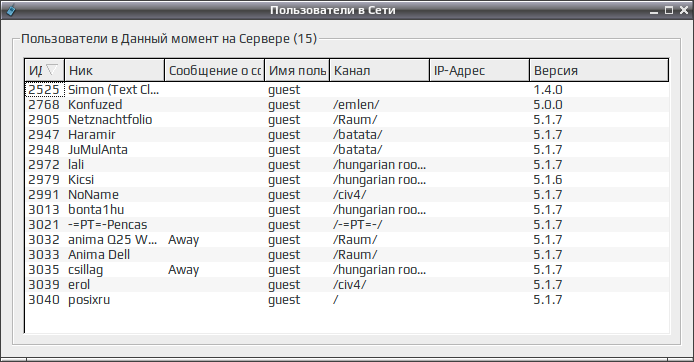Click ID 2979 cell

(x=44, y=180)
